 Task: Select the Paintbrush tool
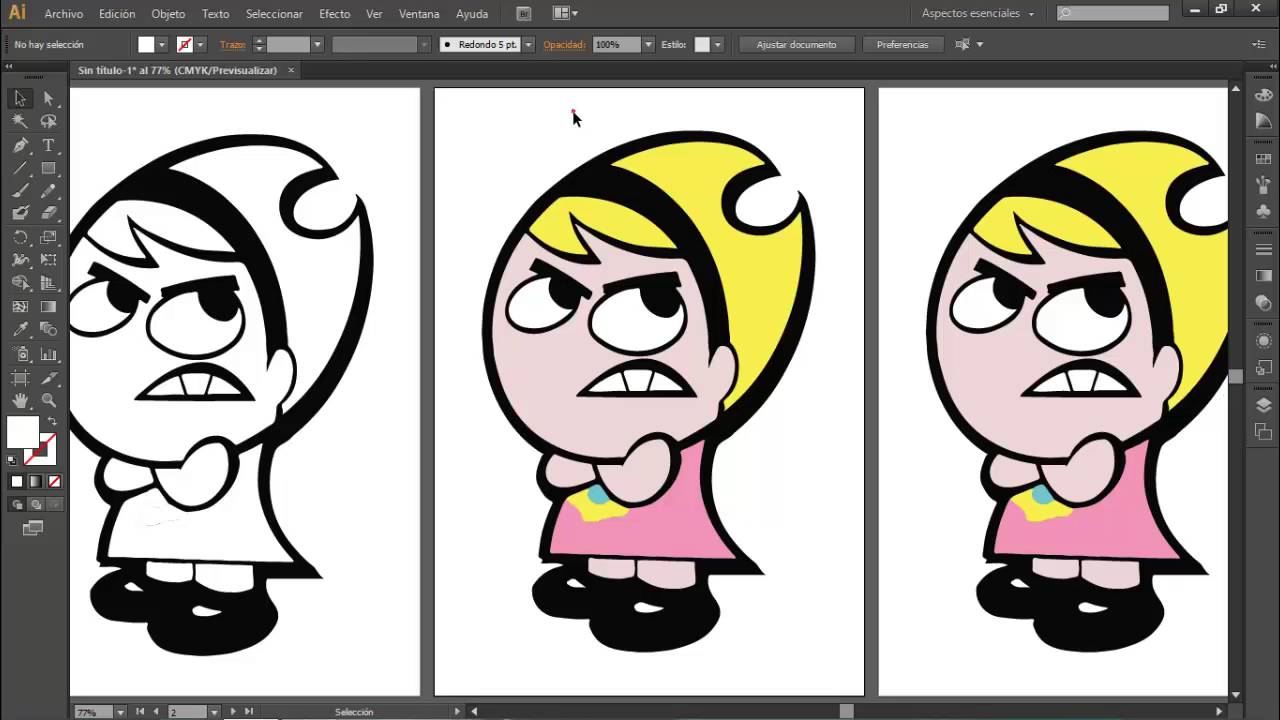(x=20, y=190)
